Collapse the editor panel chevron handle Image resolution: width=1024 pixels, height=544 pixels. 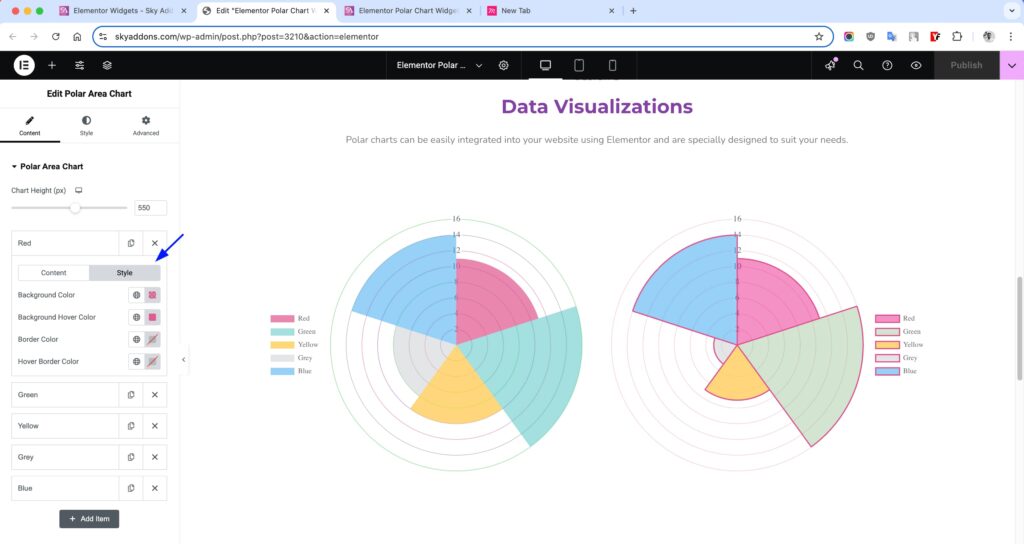click(184, 359)
